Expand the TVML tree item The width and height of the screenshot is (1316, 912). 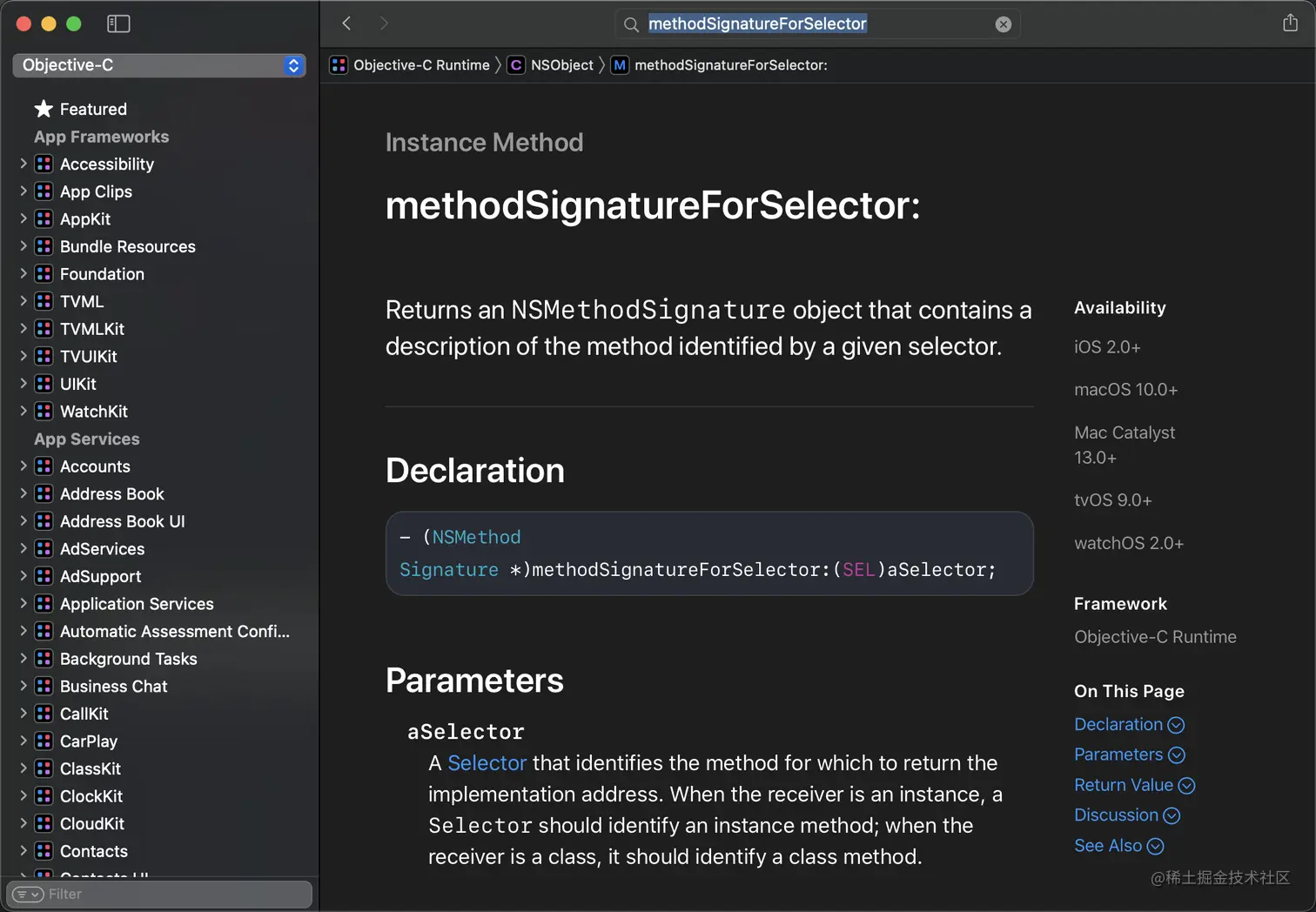[x=23, y=301]
